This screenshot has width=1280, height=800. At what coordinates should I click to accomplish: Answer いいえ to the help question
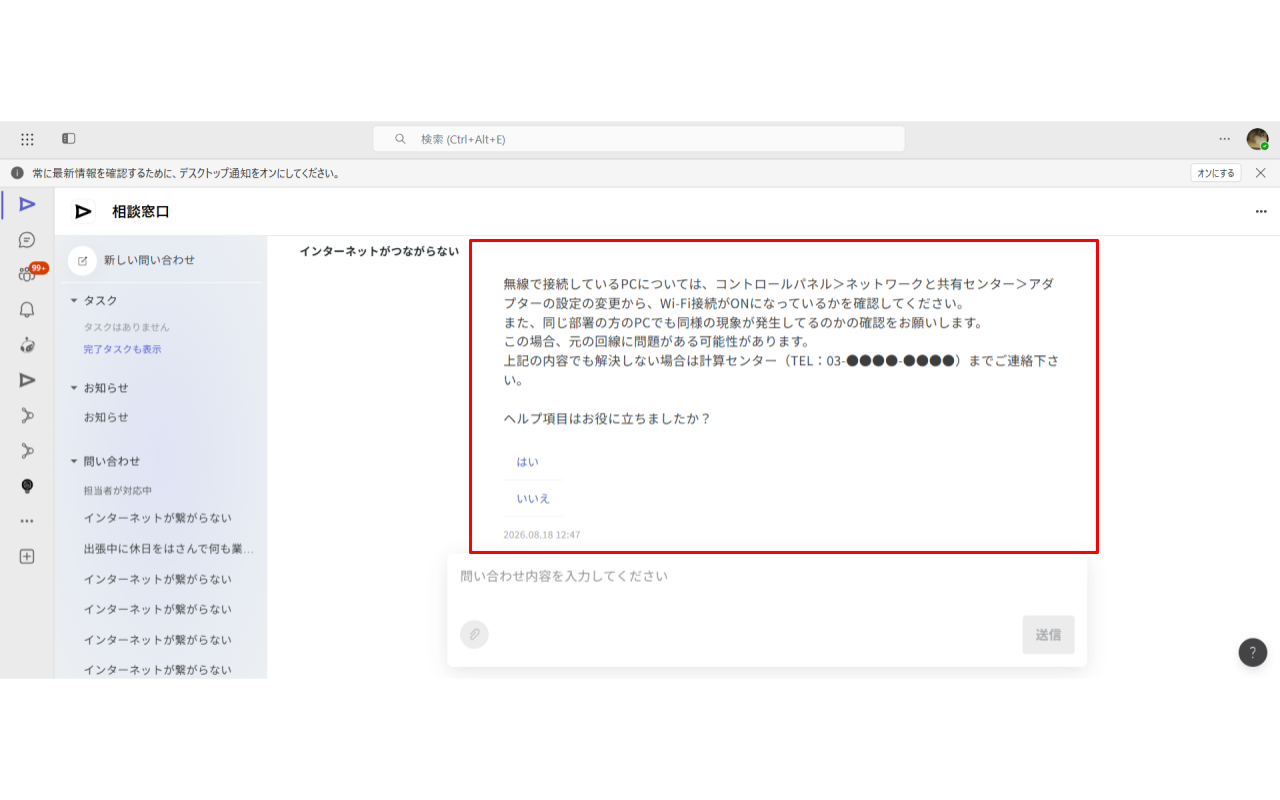click(533, 498)
